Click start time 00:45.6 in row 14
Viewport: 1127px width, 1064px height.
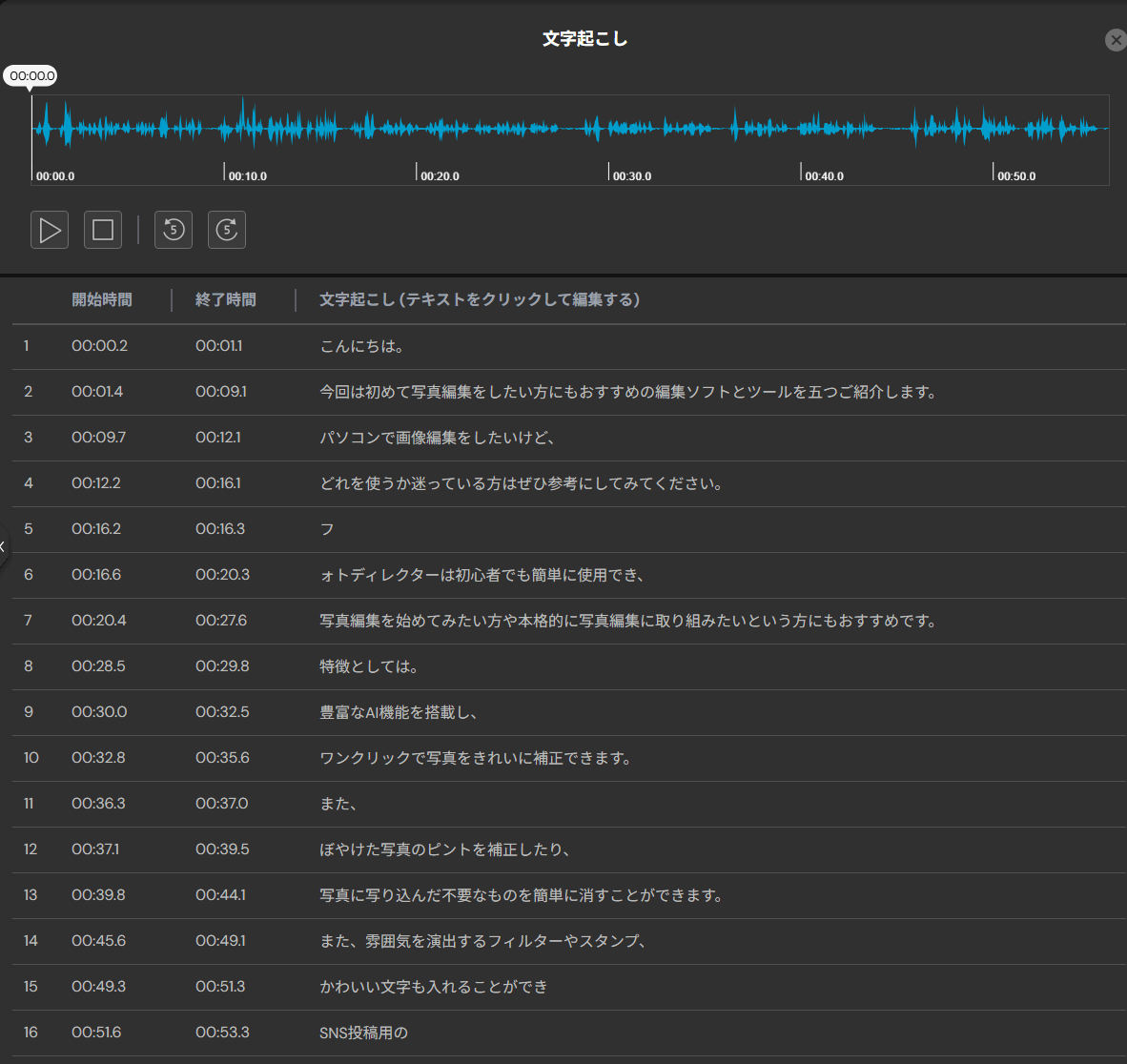coord(98,941)
